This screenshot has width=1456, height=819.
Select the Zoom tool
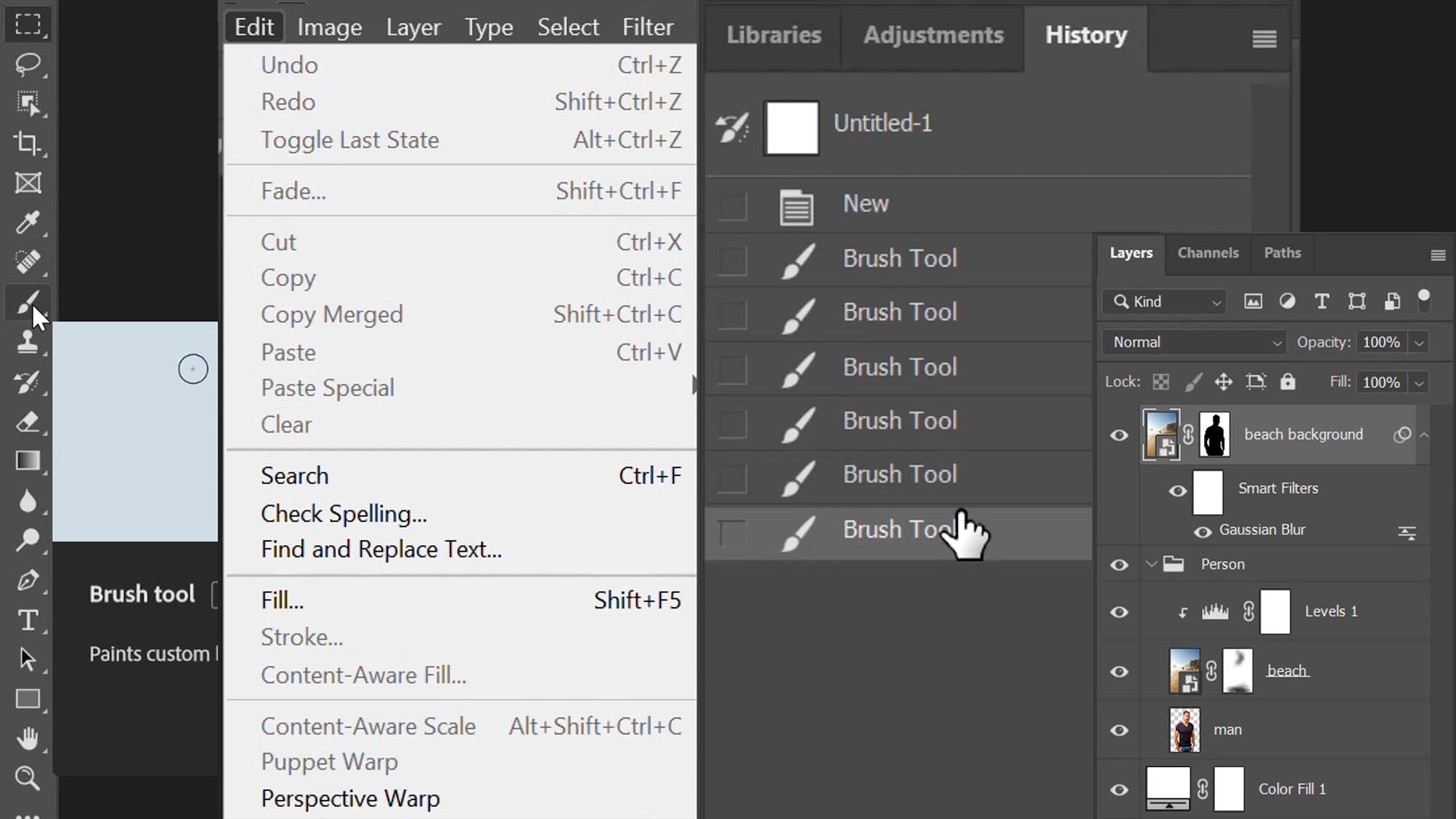click(x=28, y=779)
